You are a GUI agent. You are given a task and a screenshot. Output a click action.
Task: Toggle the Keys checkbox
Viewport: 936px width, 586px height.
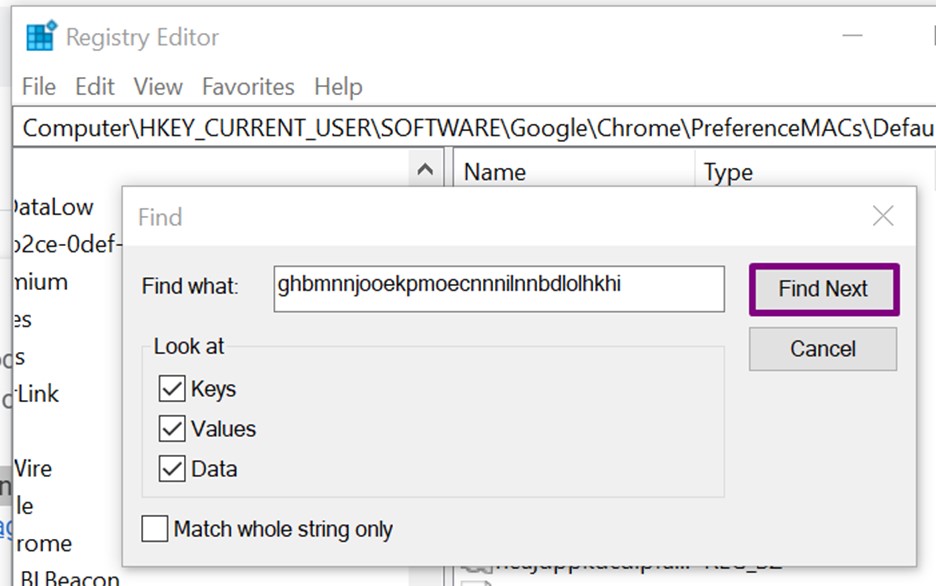pos(172,389)
